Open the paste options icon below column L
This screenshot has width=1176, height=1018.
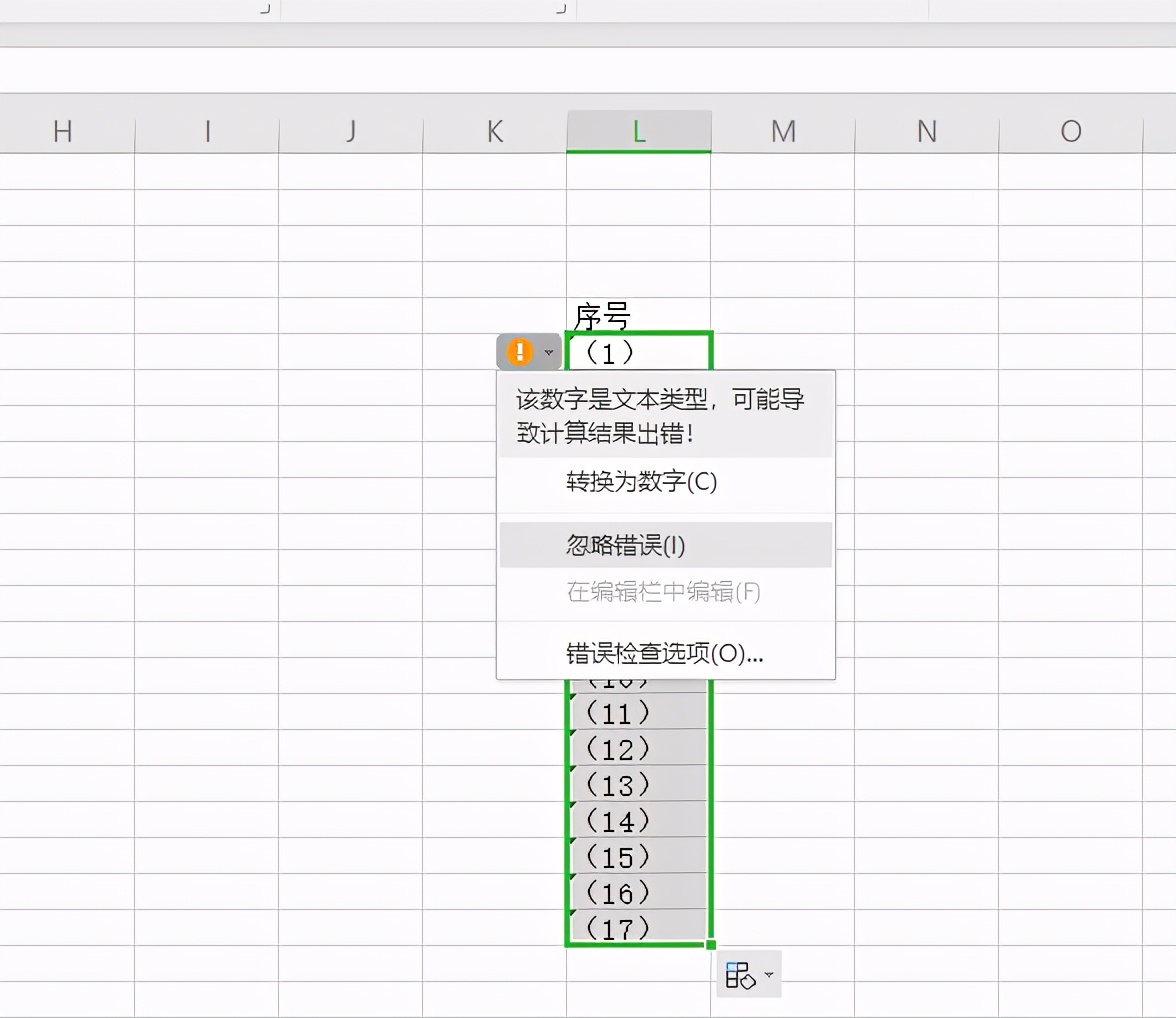point(740,975)
